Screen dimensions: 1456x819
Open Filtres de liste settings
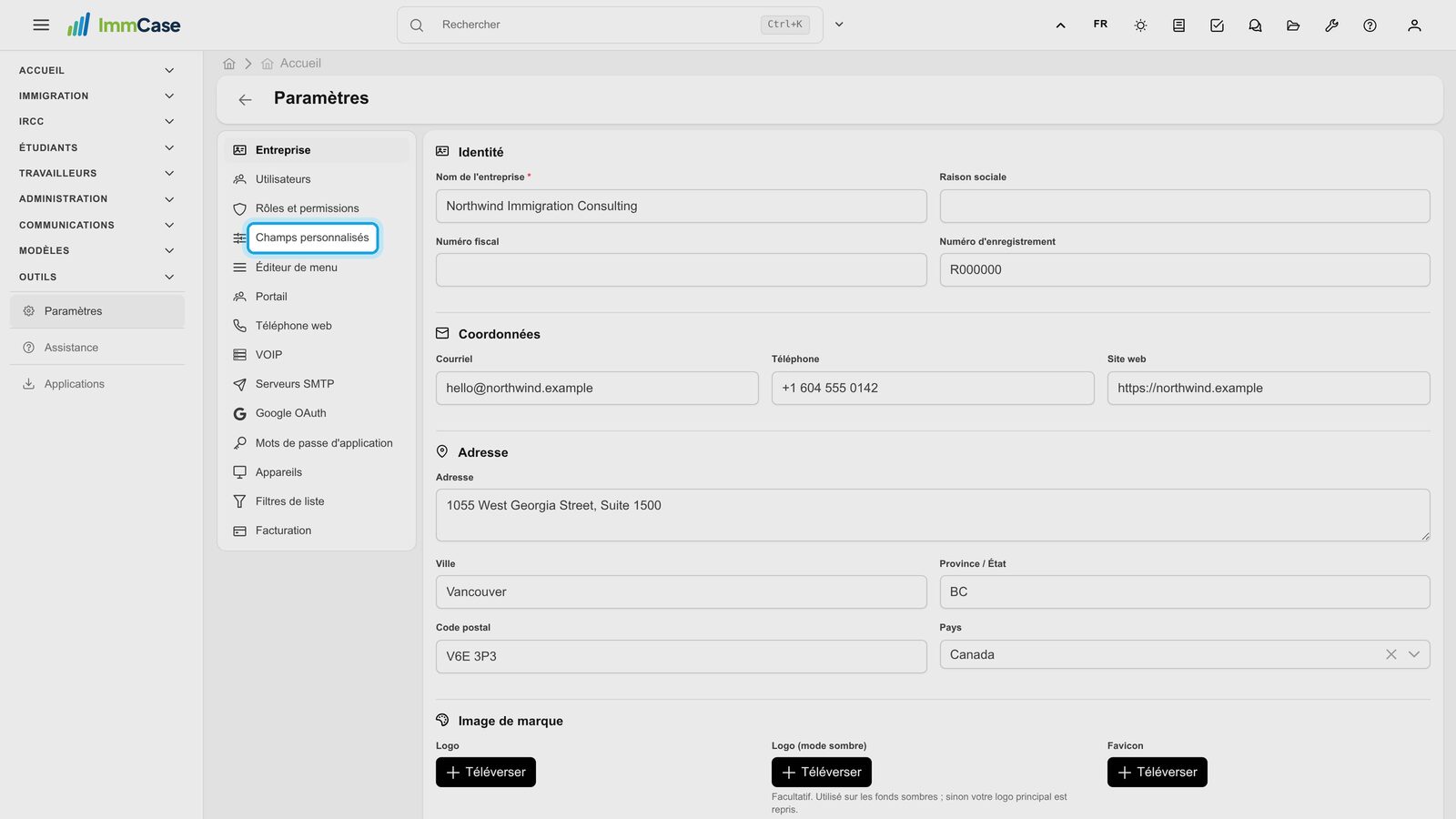point(317,501)
